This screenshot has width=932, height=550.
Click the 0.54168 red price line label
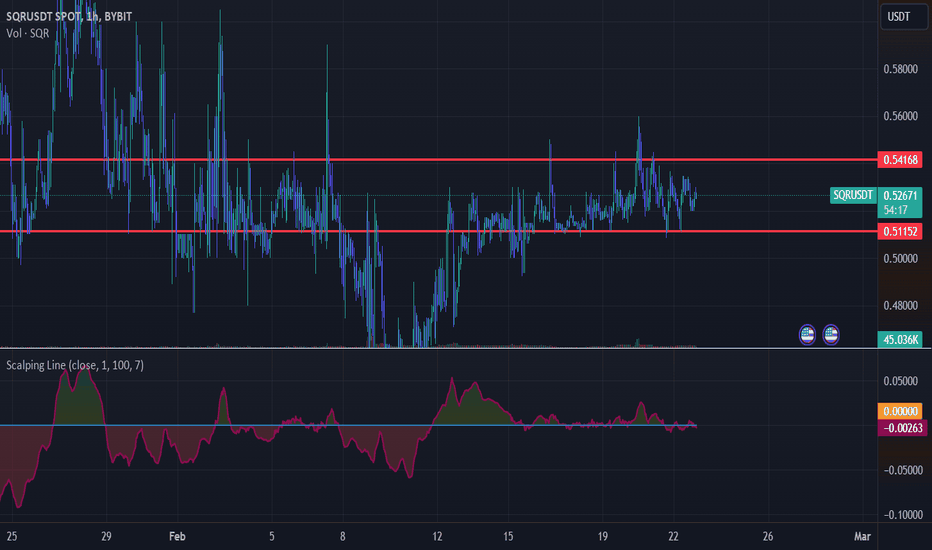click(900, 159)
